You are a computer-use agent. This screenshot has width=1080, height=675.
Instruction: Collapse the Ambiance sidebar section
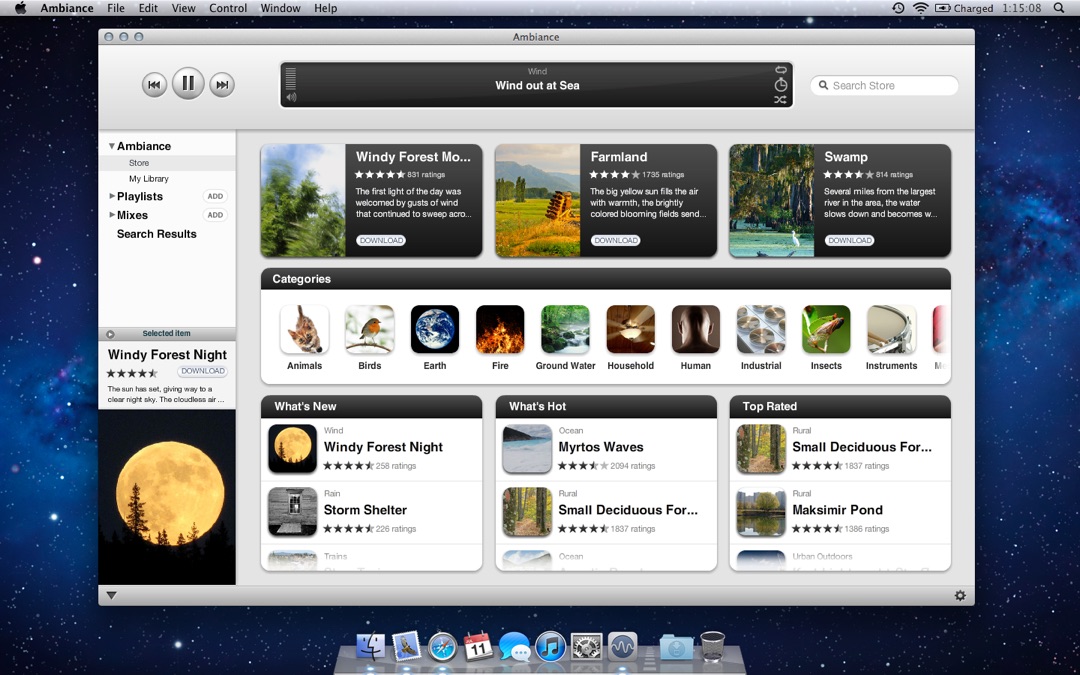point(111,146)
